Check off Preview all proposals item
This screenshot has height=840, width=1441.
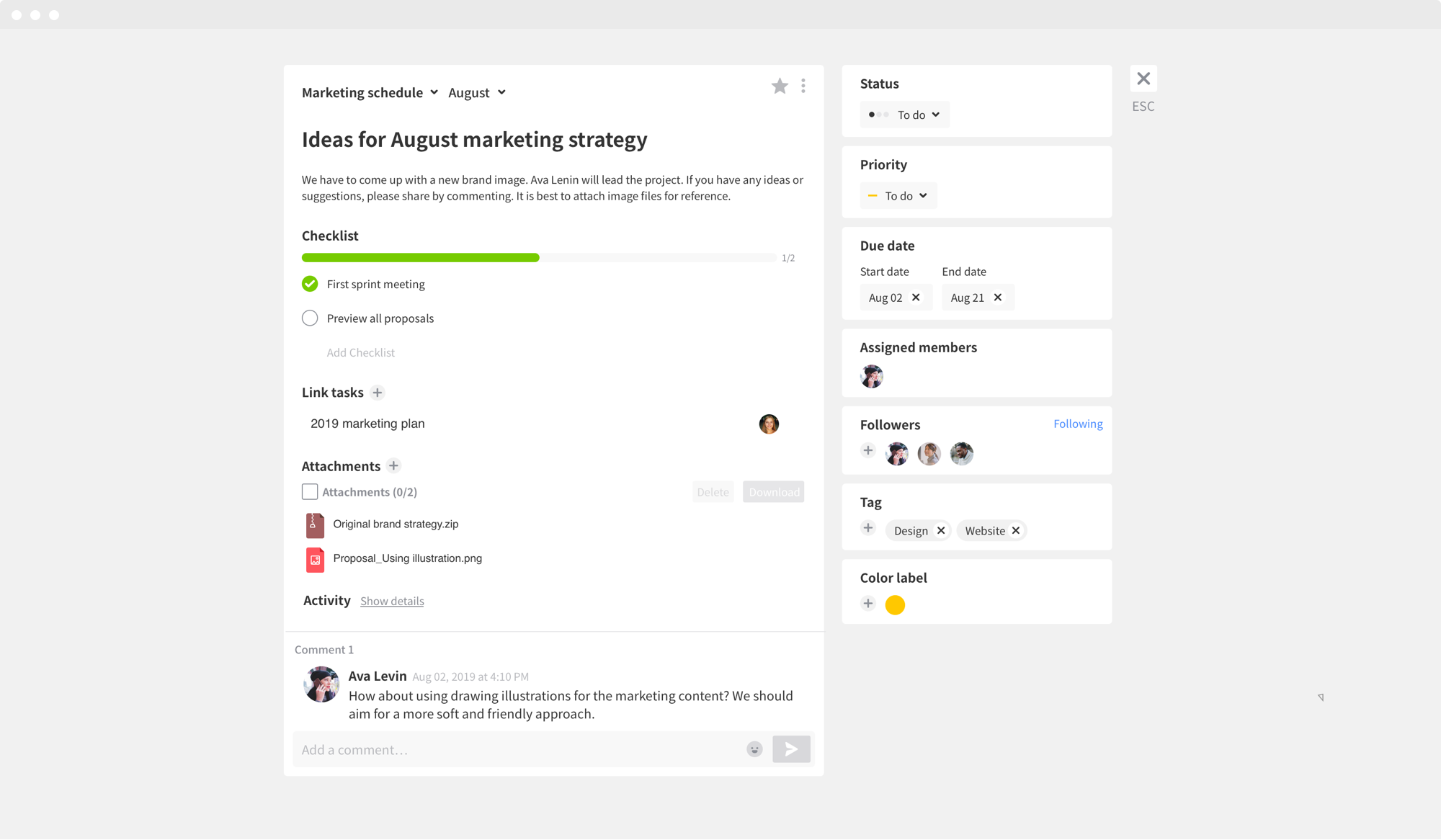(x=310, y=318)
